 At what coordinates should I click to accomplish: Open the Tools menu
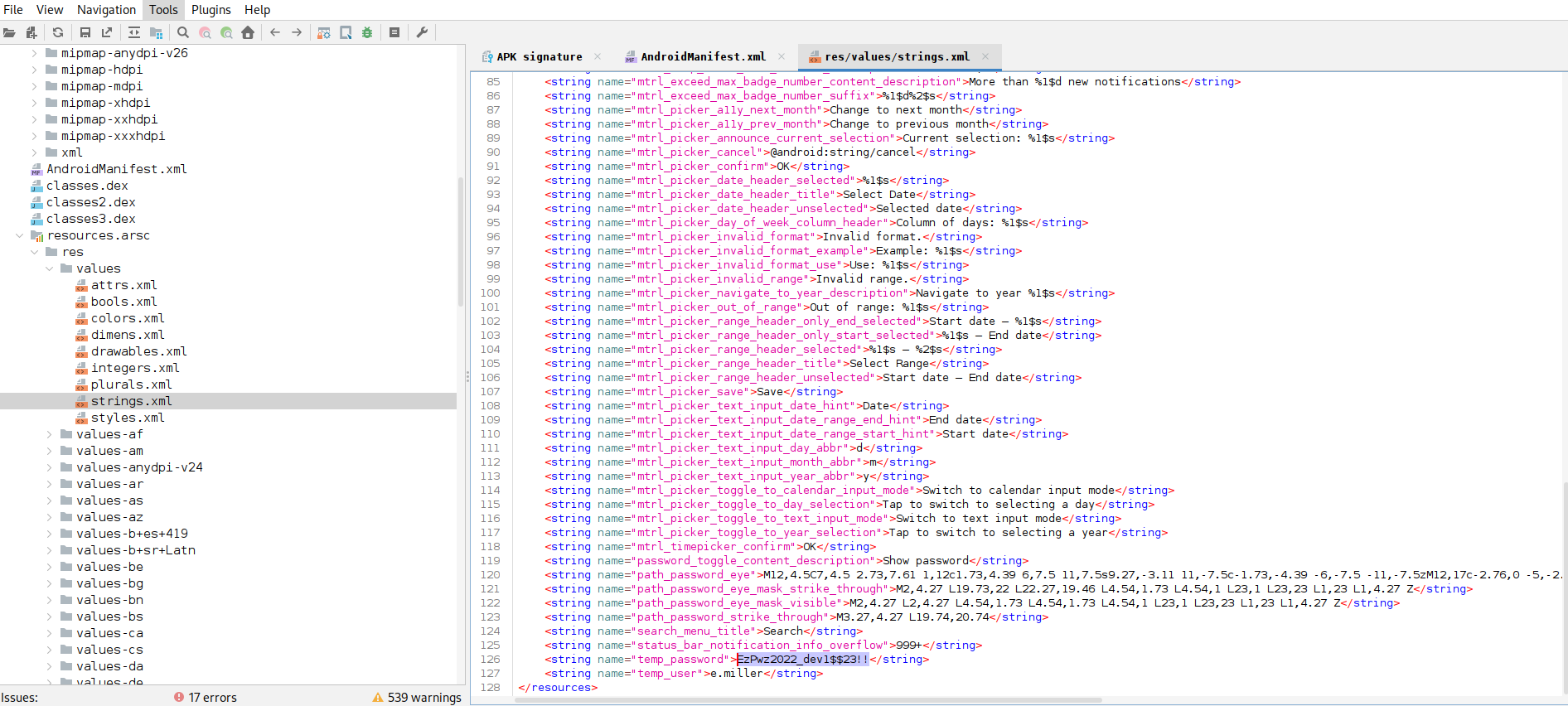tap(163, 10)
